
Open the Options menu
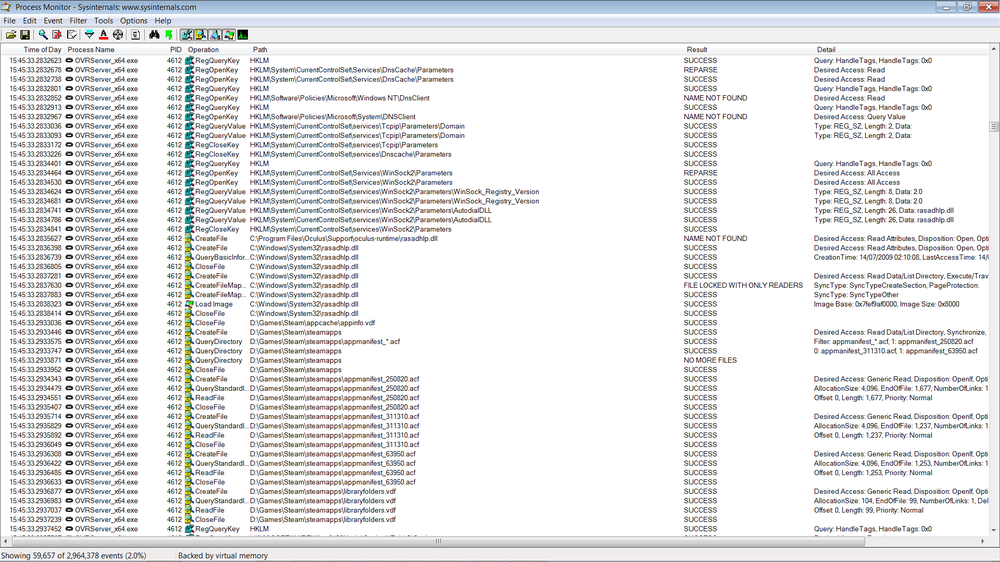click(134, 20)
